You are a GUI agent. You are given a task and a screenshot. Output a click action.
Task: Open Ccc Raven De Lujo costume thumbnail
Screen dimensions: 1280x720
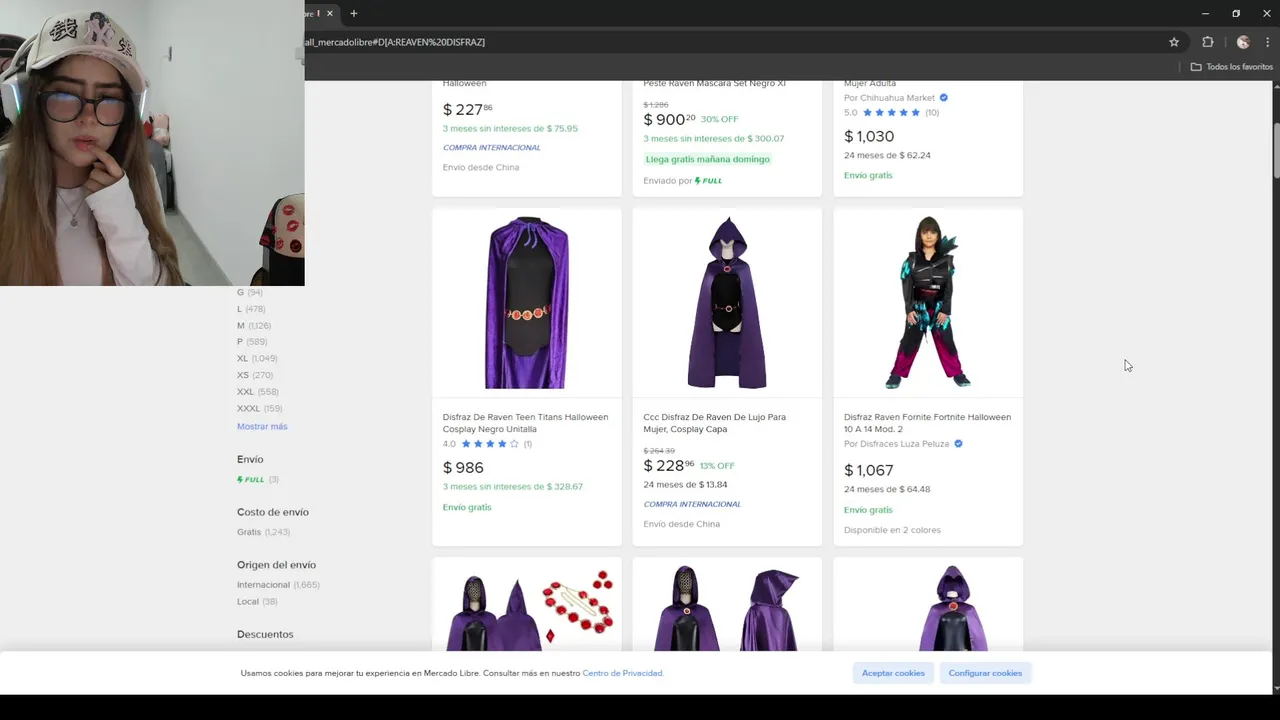point(727,302)
